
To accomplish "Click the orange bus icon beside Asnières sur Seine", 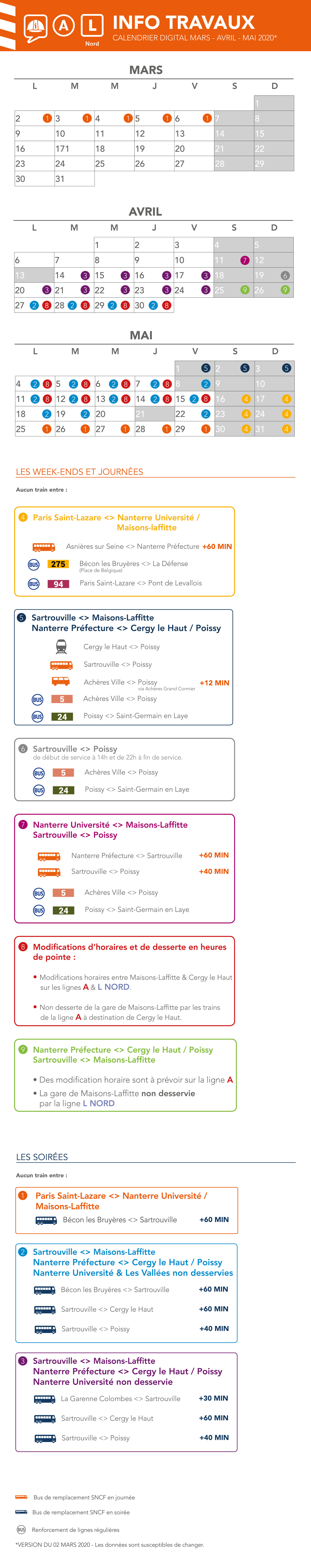I will [44, 547].
